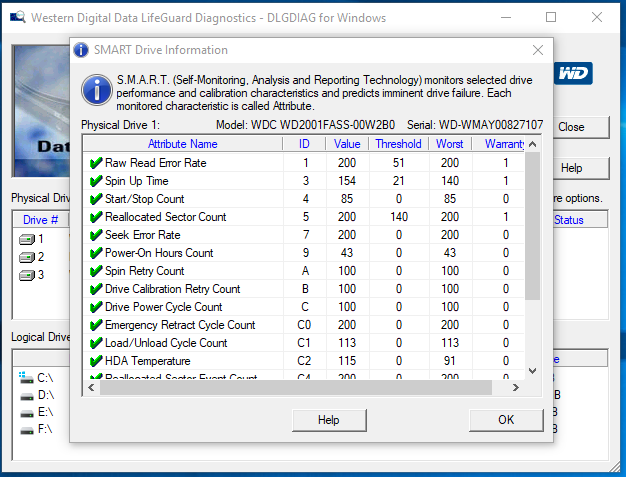
Task: Click the check icon for Drive Power Cycle Count
Action: (96, 307)
